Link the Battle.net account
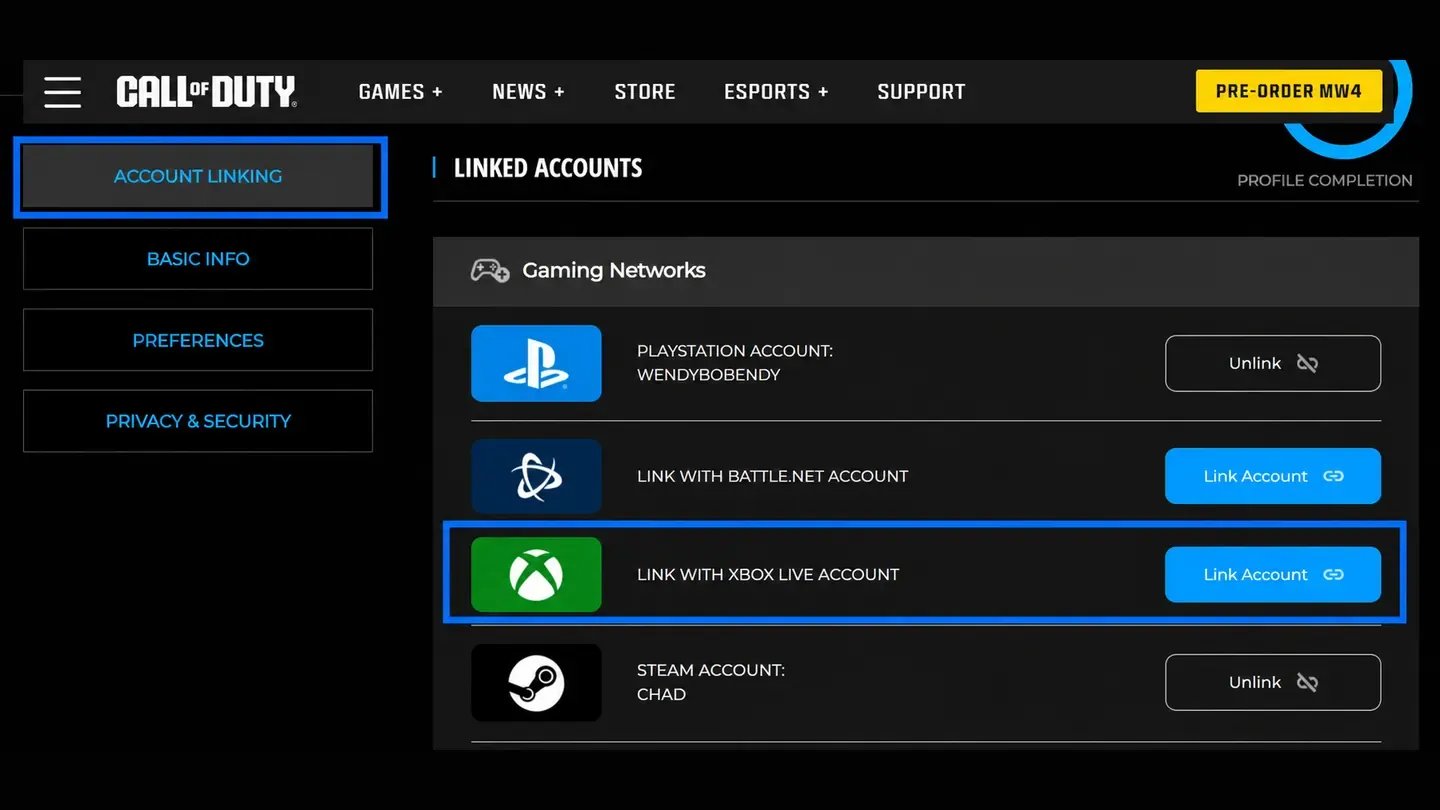 (1273, 476)
